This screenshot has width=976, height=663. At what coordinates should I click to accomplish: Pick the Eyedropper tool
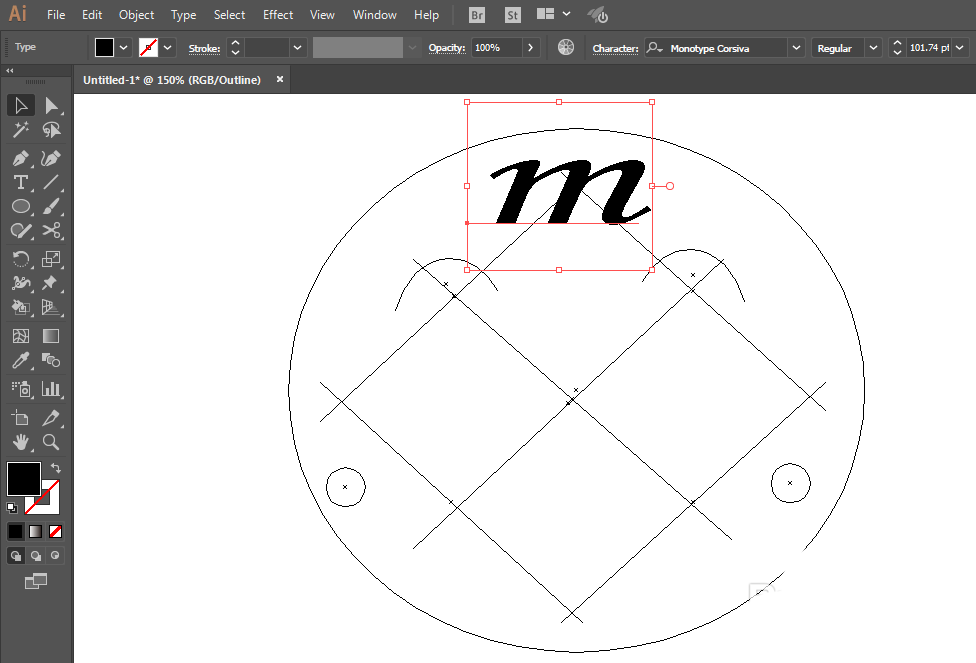(21, 360)
